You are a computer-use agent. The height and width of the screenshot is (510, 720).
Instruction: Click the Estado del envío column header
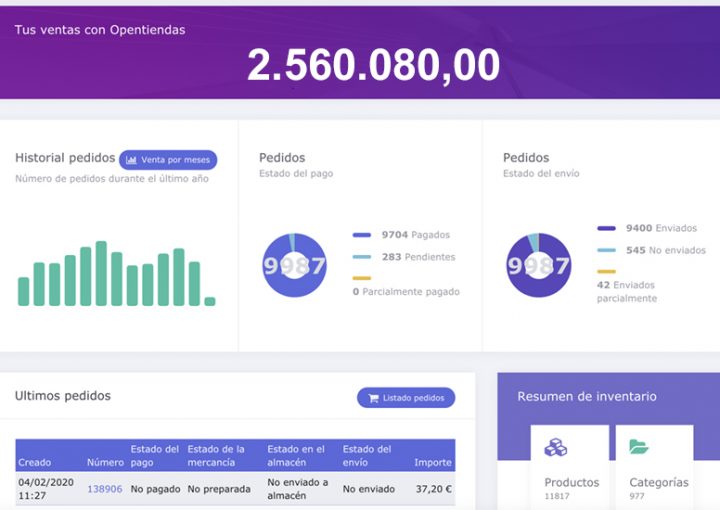tap(366, 455)
